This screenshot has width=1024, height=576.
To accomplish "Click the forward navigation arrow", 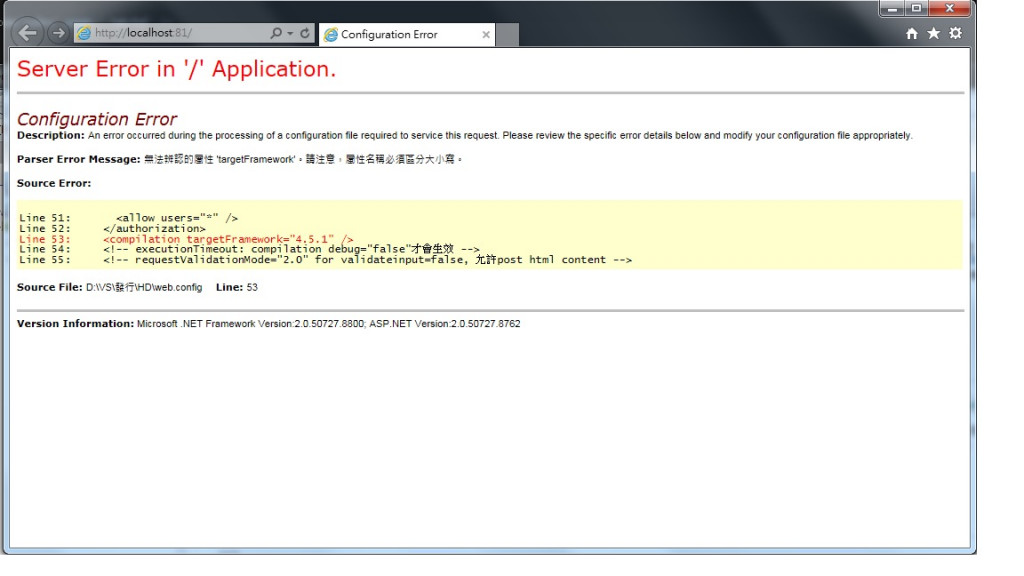I will pyautogui.click(x=58, y=33).
